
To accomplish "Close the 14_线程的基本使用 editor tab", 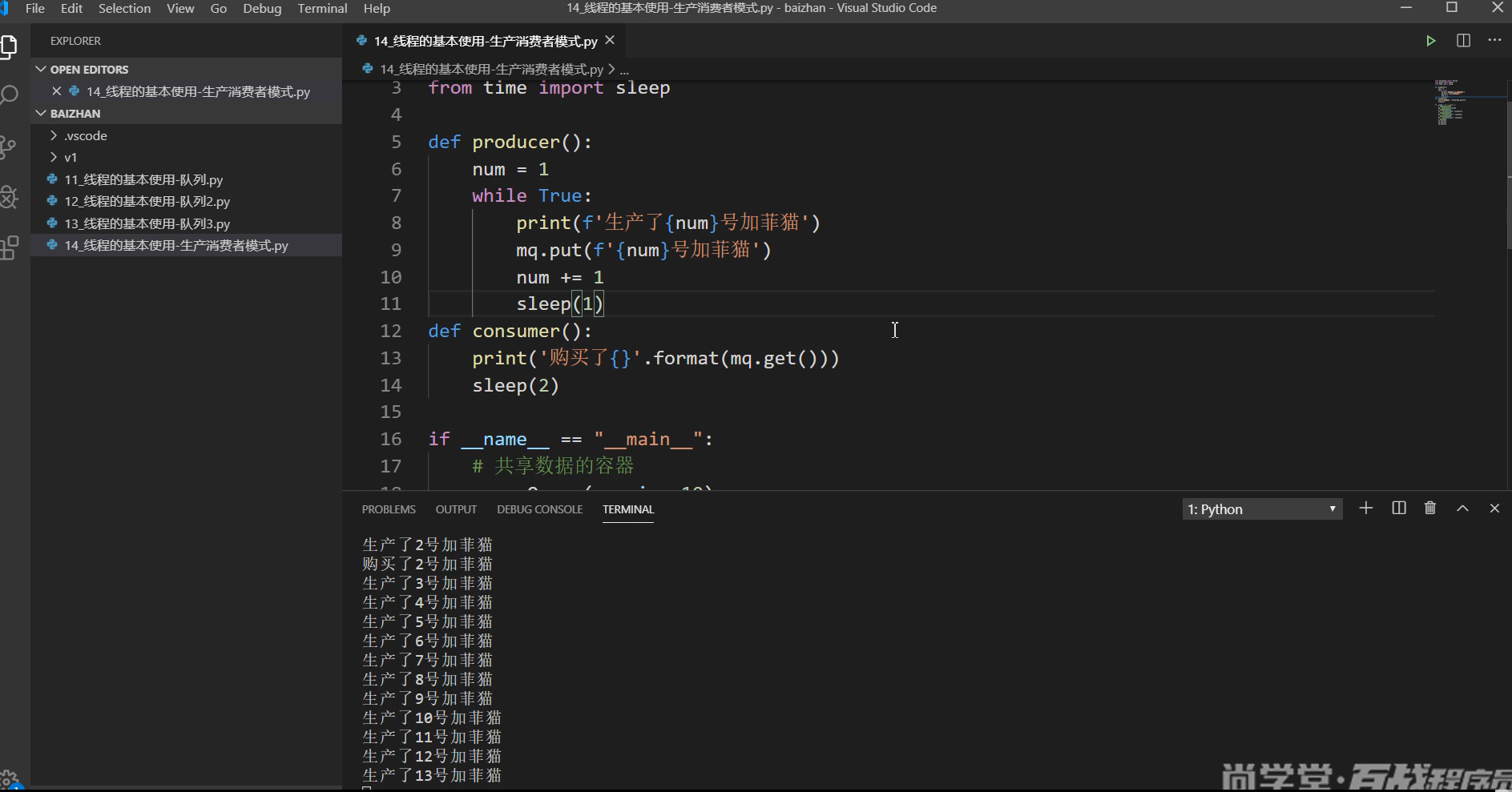I will point(610,40).
